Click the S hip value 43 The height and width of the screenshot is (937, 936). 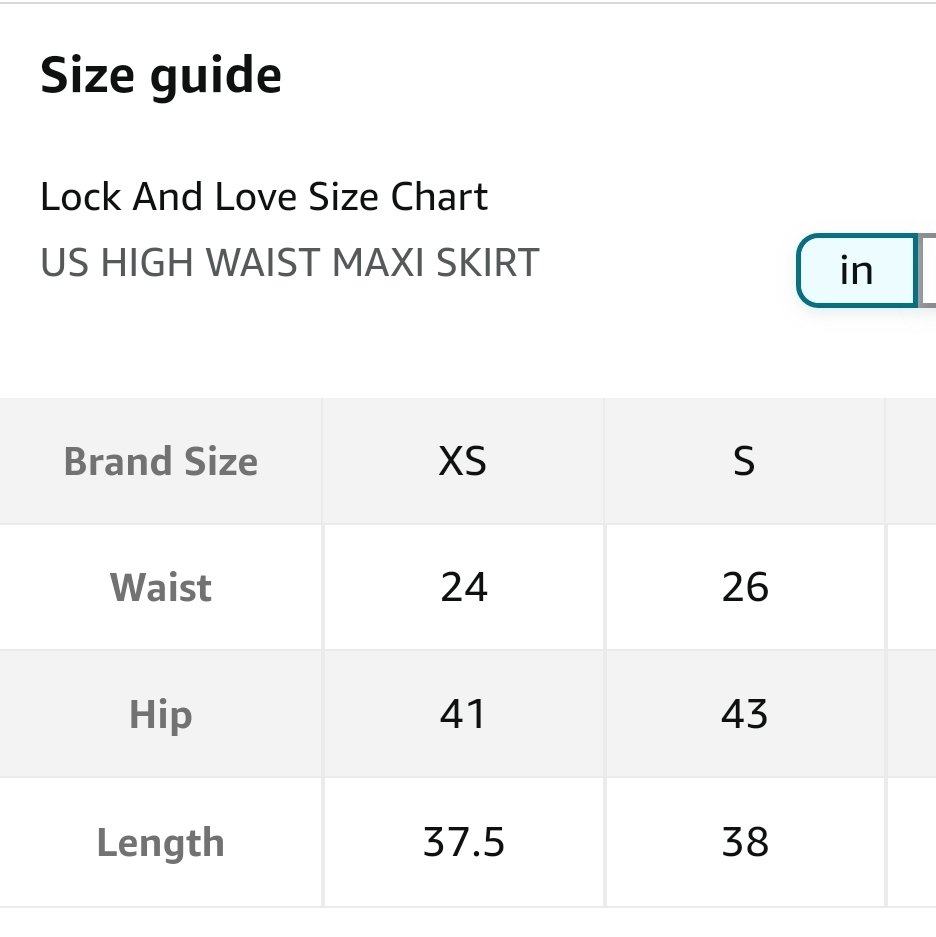(x=745, y=714)
